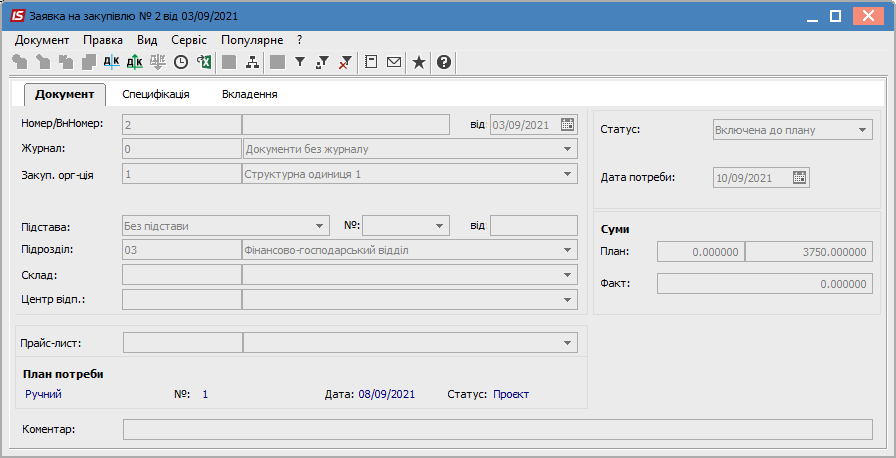Open the clock history icon

click(181, 62)
